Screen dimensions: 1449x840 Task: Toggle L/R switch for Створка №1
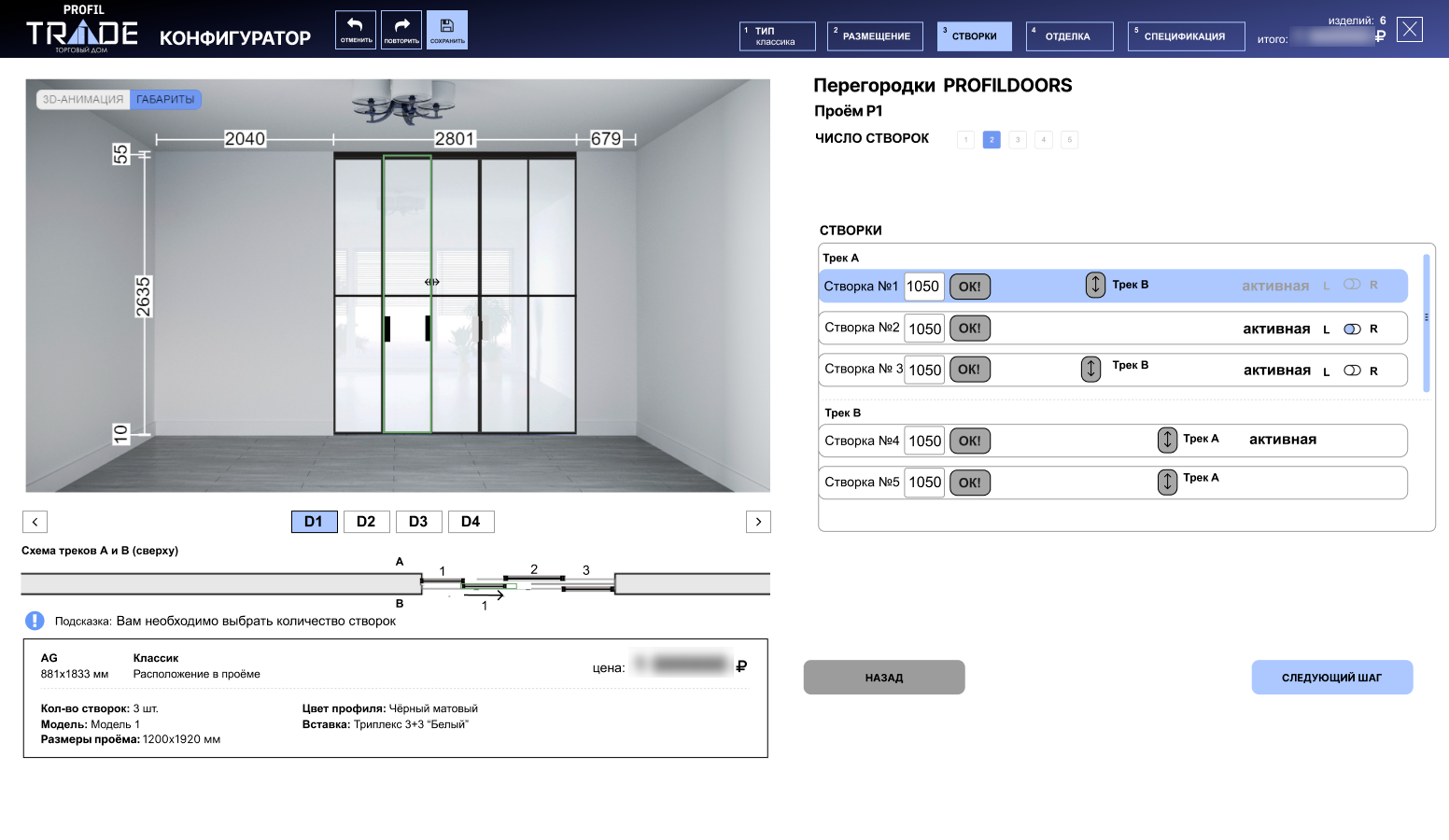click(x=1352, y=285)
